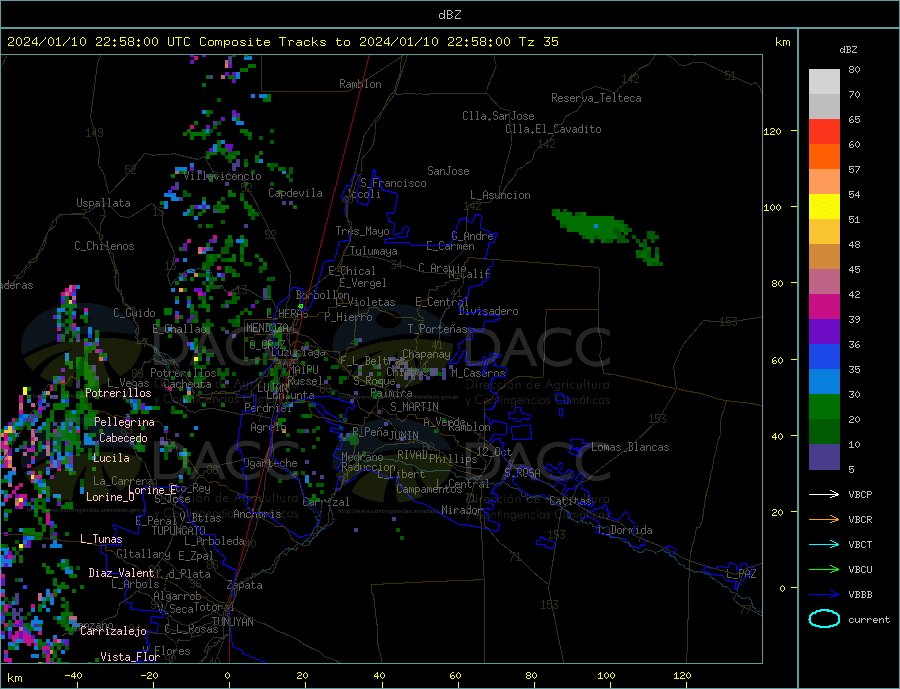The height and width of the screenshot is (689, 900).
Task: Click the Ugarteche label
Action: [270, 463]
